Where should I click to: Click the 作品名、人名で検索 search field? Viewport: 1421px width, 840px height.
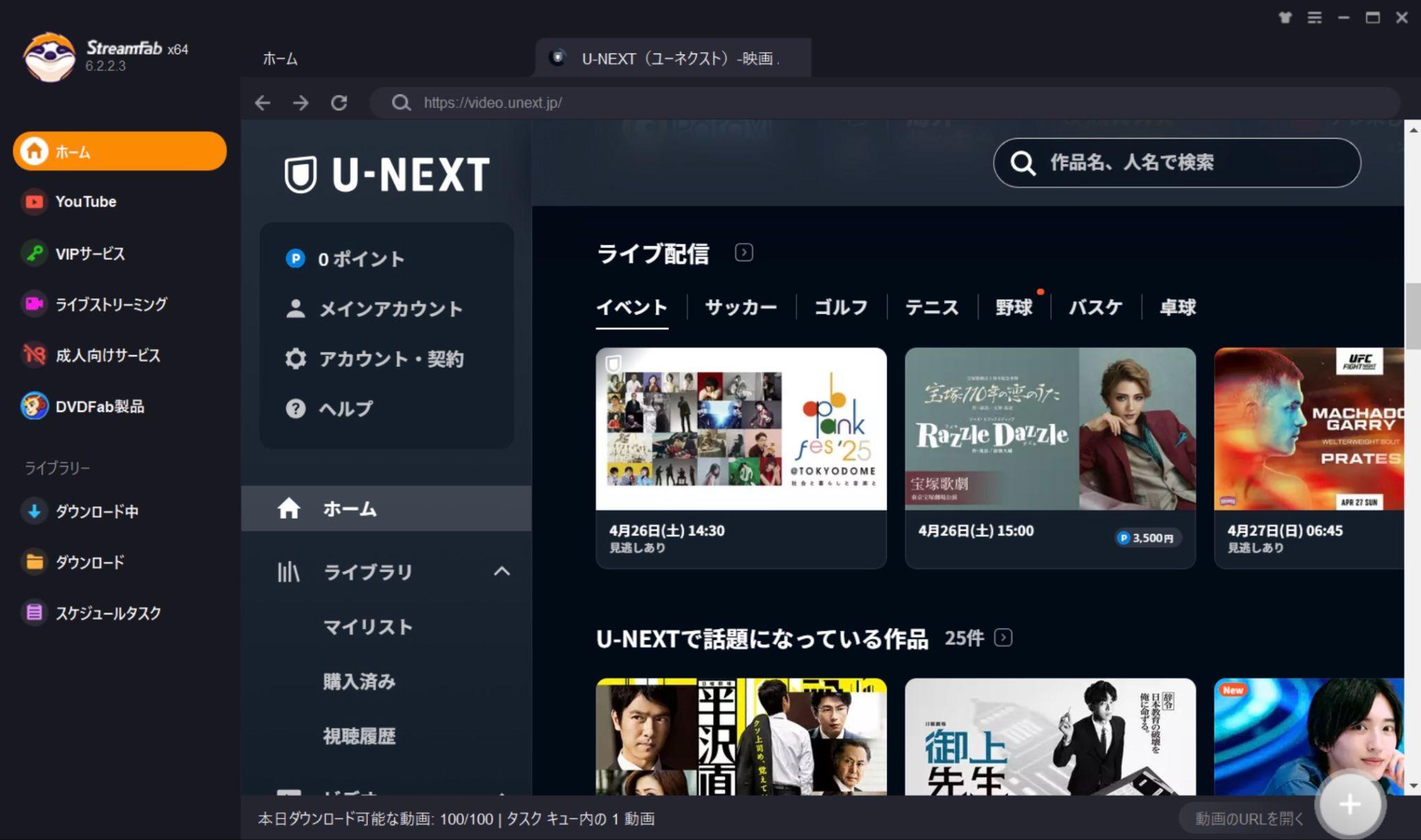pyautogui.click(x=1177, y=162)
